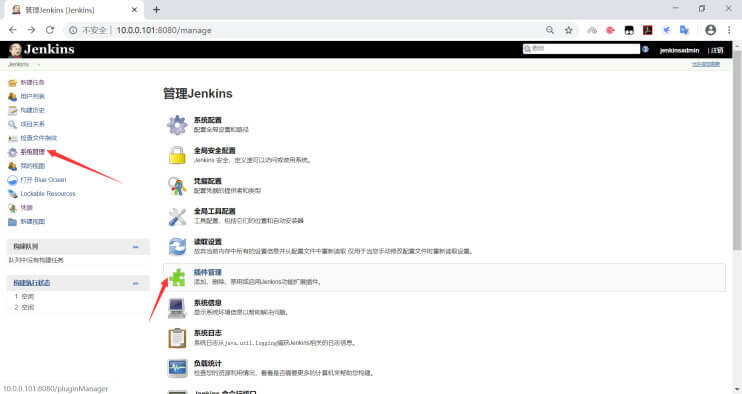Go back with the browser back arrow

coord(13,30)
